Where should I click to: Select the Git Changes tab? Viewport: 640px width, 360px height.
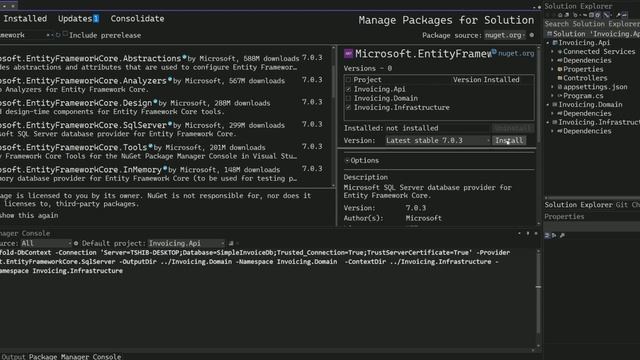click(x=627, y=205)
